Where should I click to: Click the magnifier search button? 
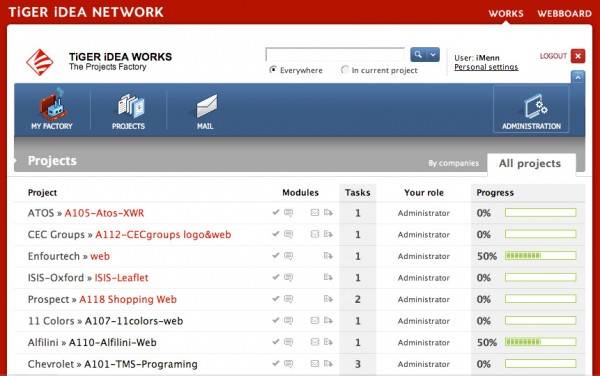click(418, 55)
